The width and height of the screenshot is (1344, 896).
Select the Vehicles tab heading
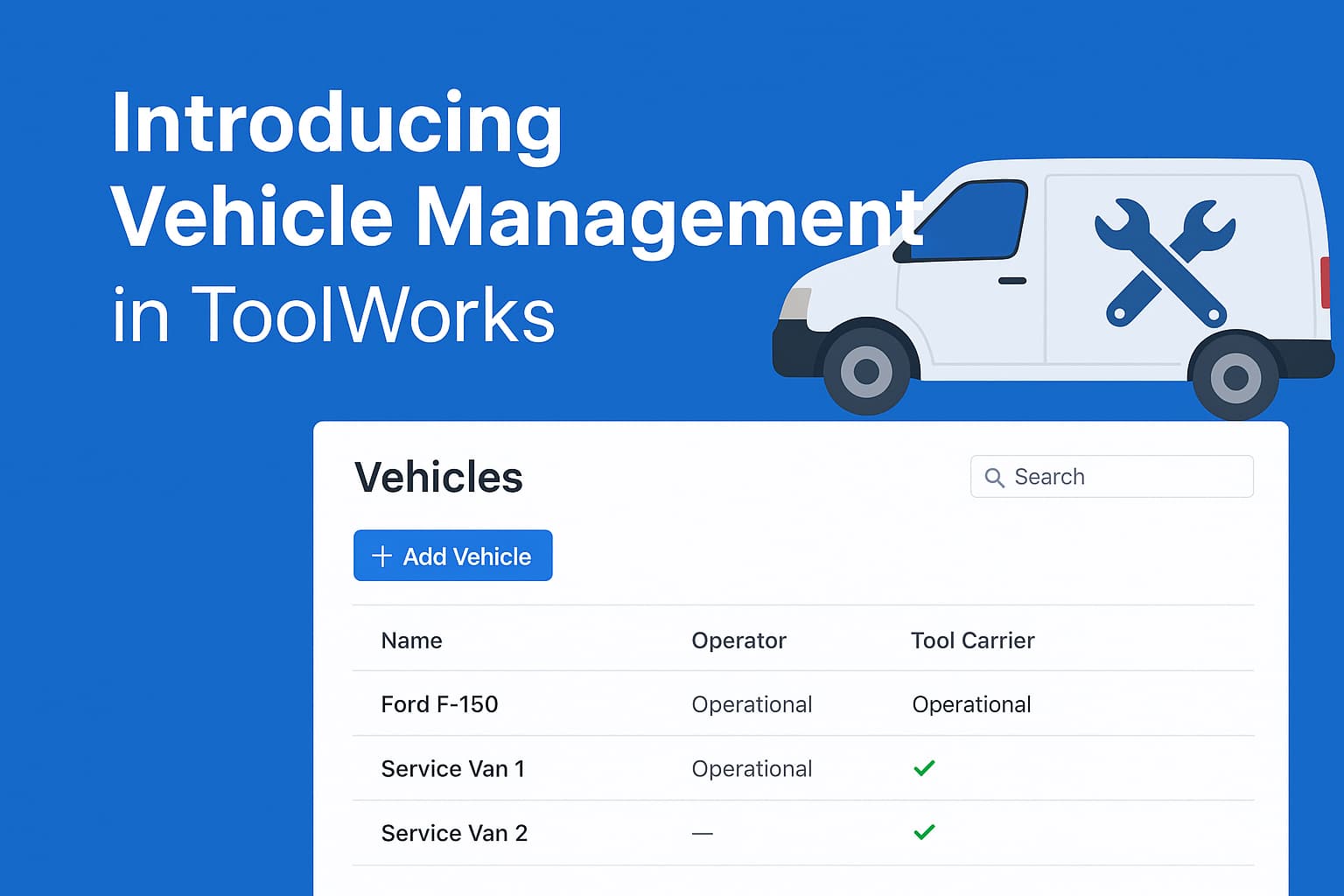437,477
